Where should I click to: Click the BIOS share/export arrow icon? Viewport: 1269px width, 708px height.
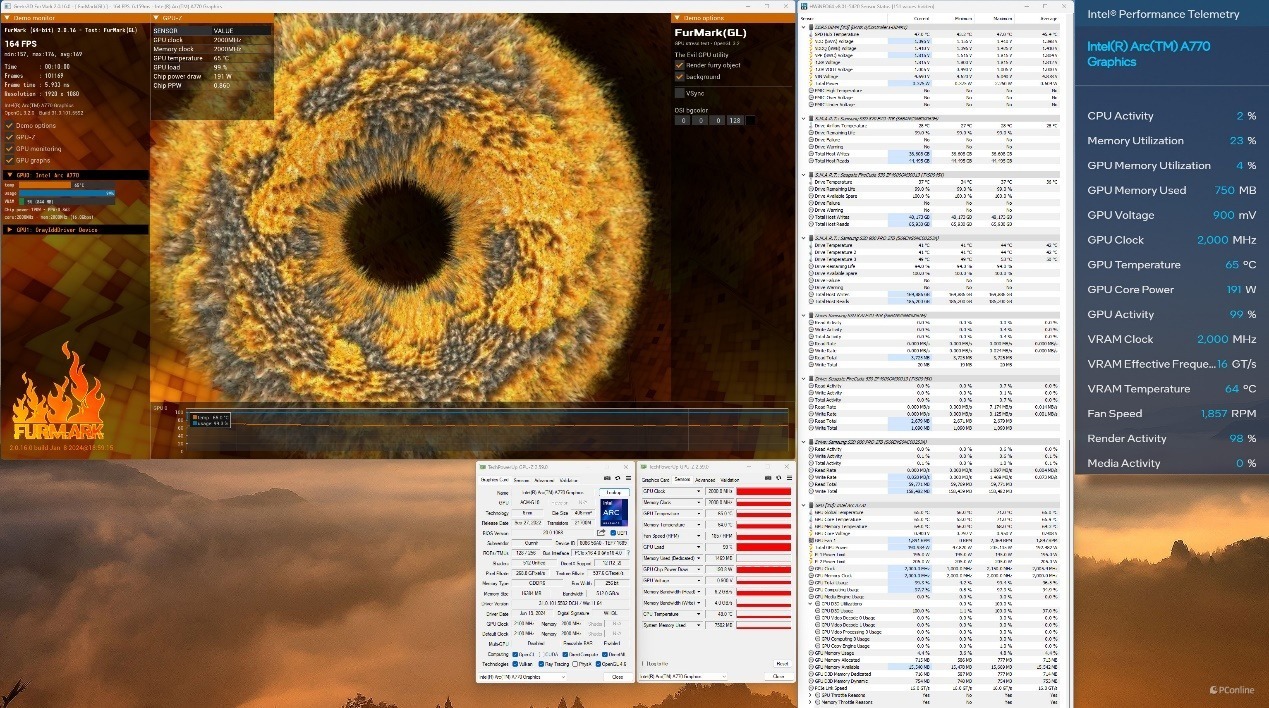tap(601, 533)
